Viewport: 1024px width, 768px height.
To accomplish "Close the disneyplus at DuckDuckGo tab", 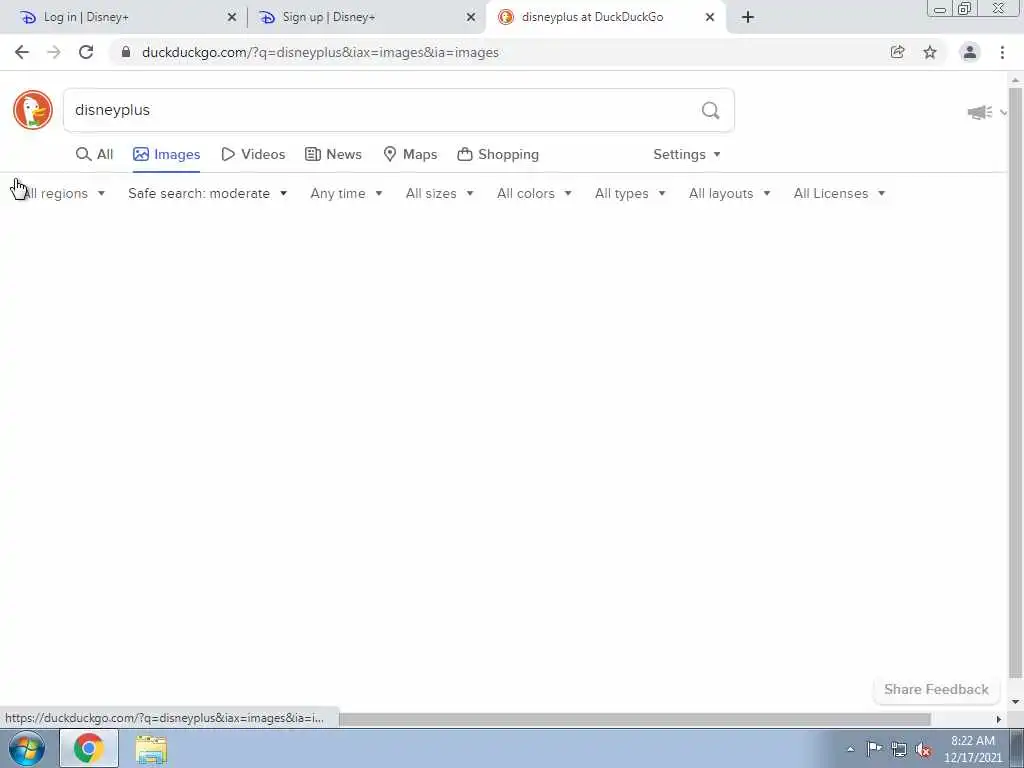I will click(x=710, y=17).
